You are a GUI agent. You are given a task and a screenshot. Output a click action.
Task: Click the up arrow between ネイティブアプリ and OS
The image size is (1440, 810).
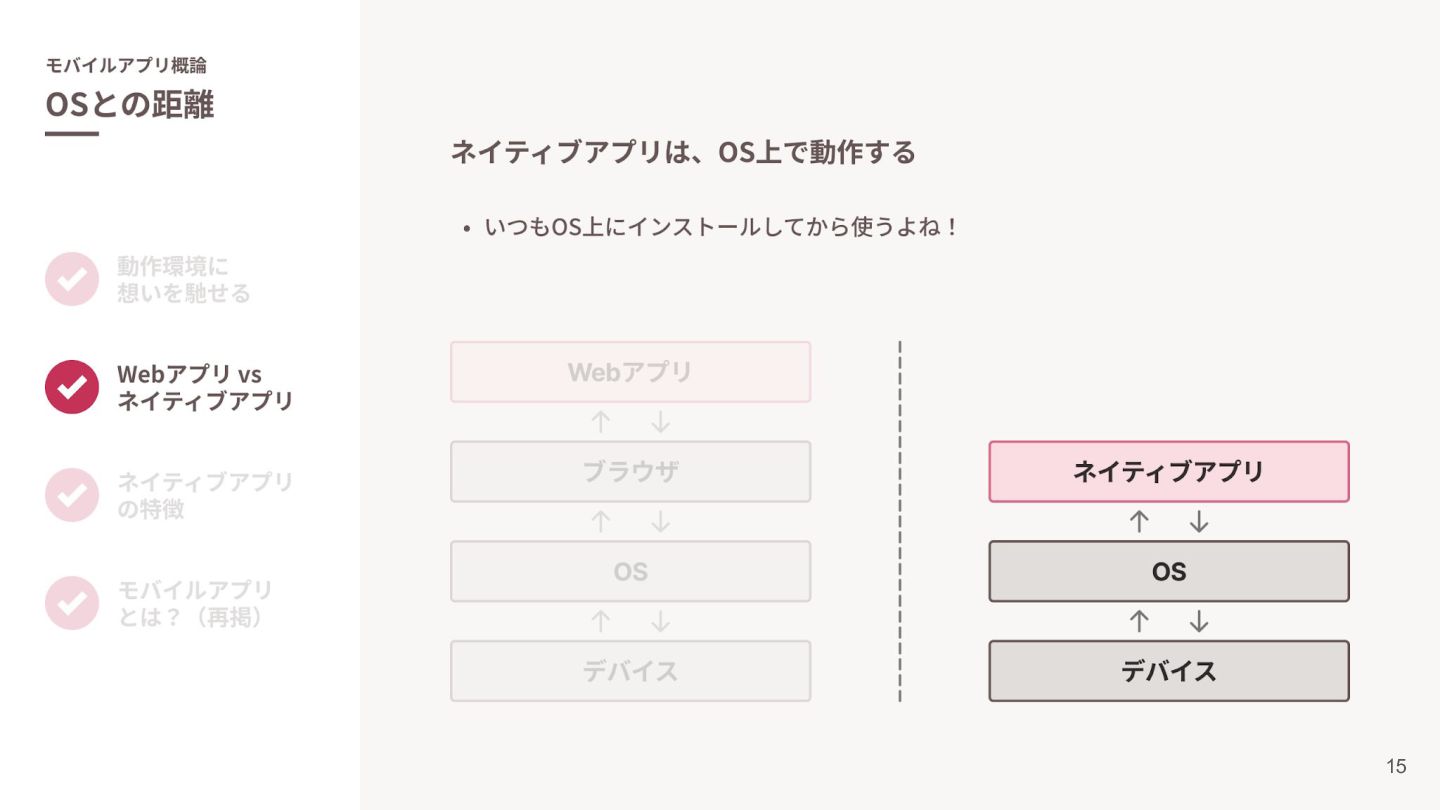[1139, 522]
